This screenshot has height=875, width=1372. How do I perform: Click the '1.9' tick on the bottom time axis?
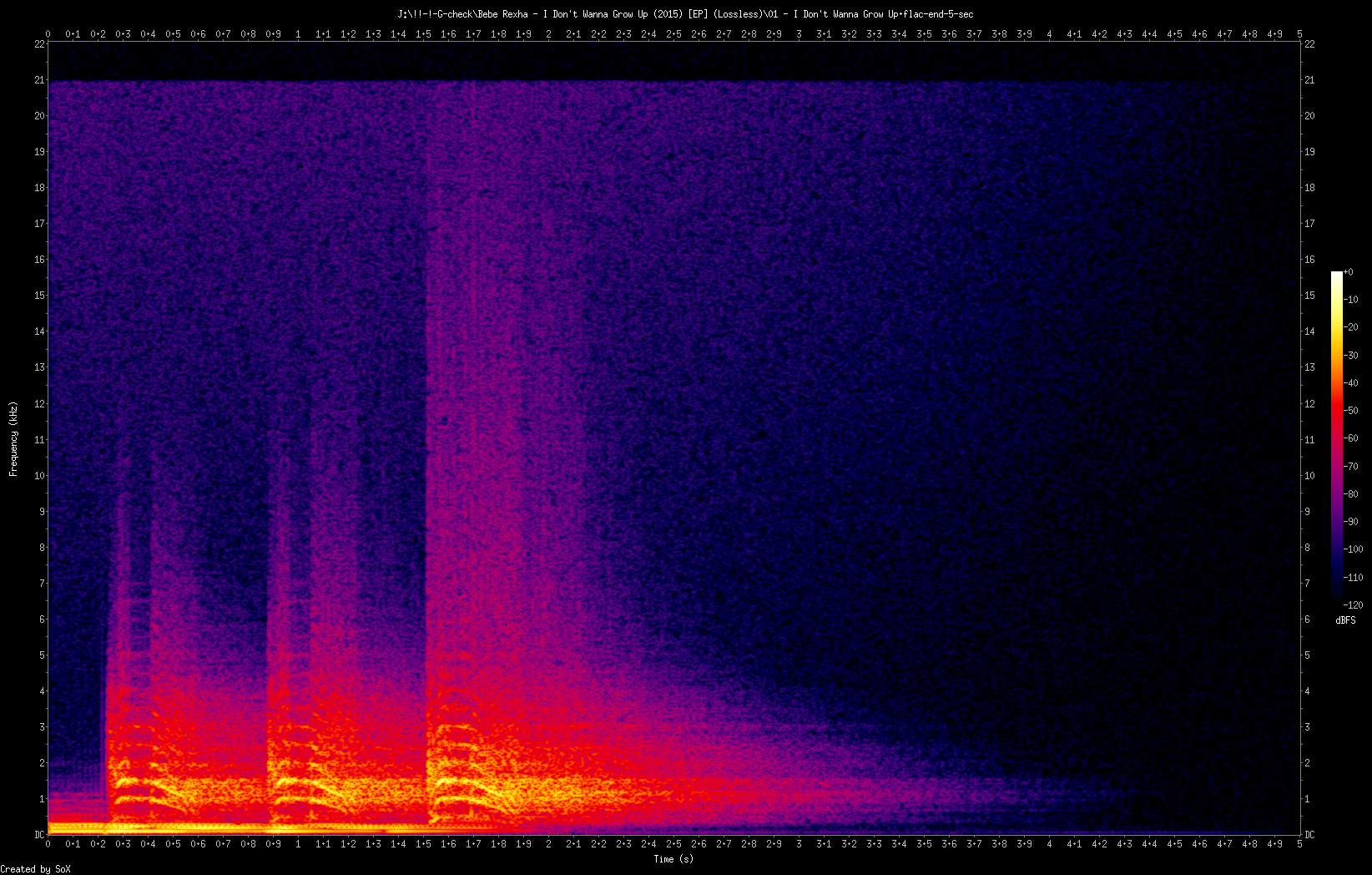tap(523, 844)
